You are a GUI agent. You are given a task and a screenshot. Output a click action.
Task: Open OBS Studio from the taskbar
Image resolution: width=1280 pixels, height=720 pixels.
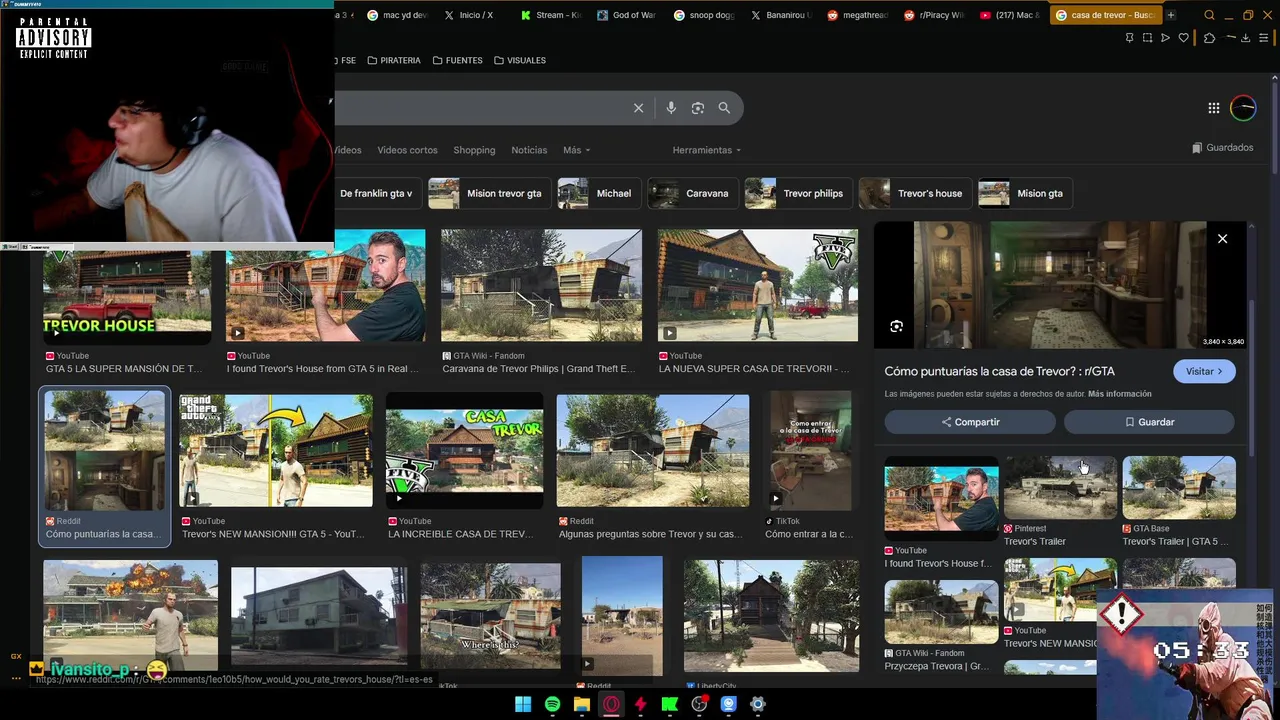[699, 704]
